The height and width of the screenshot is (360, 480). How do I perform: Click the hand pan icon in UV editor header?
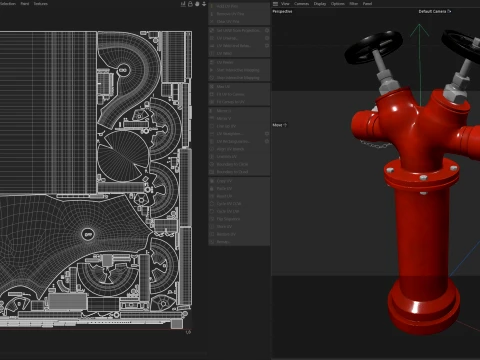(x=197, y=4)
